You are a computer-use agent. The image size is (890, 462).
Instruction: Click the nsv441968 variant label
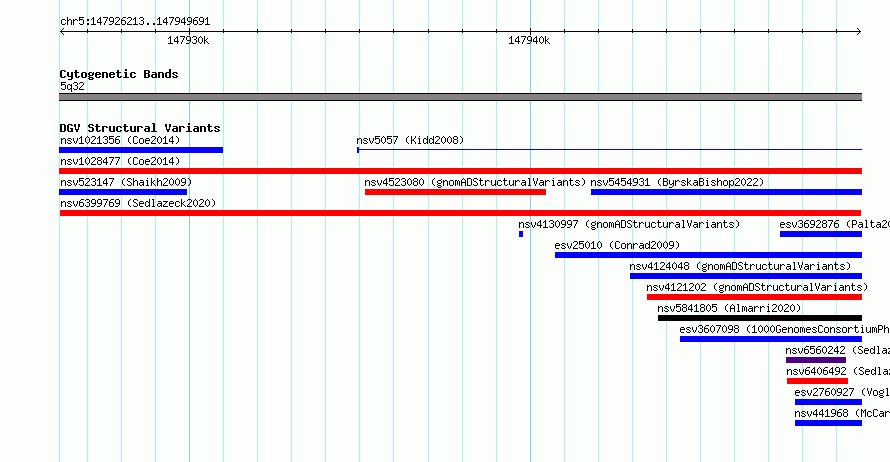pos(842,413)
